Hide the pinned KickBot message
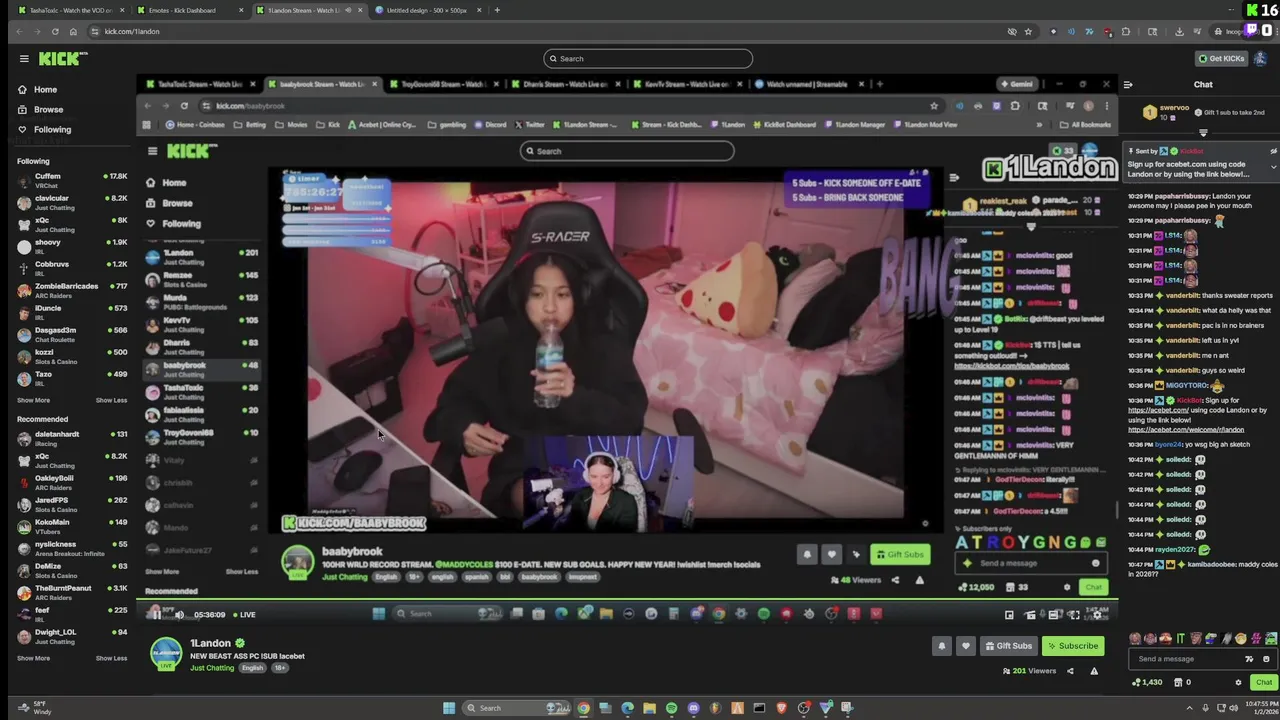The width and height of the screenshot is (1280, 720). tap(1273, 151)
